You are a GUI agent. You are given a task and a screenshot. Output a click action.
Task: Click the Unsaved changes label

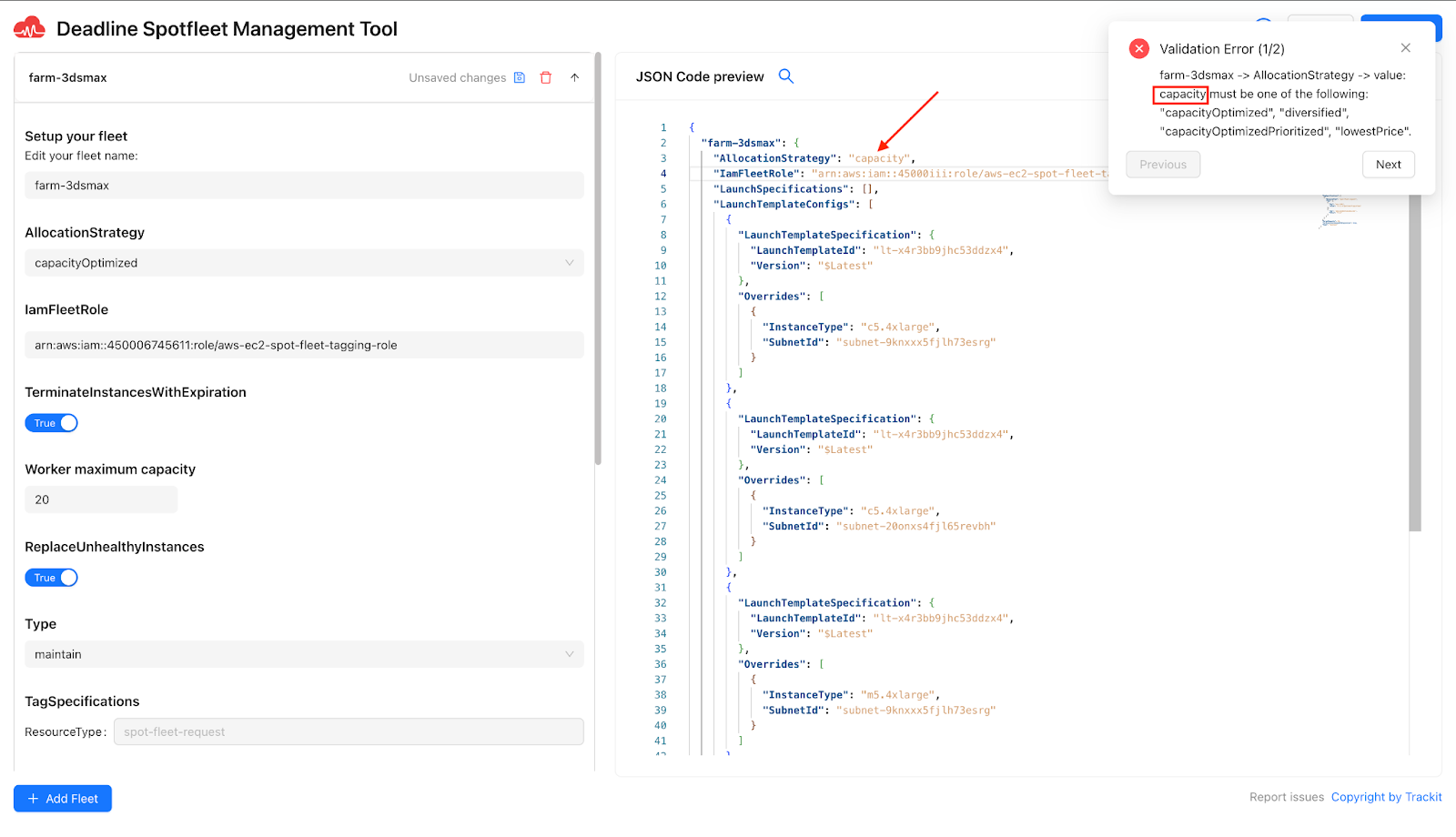(x=458, y=77)
